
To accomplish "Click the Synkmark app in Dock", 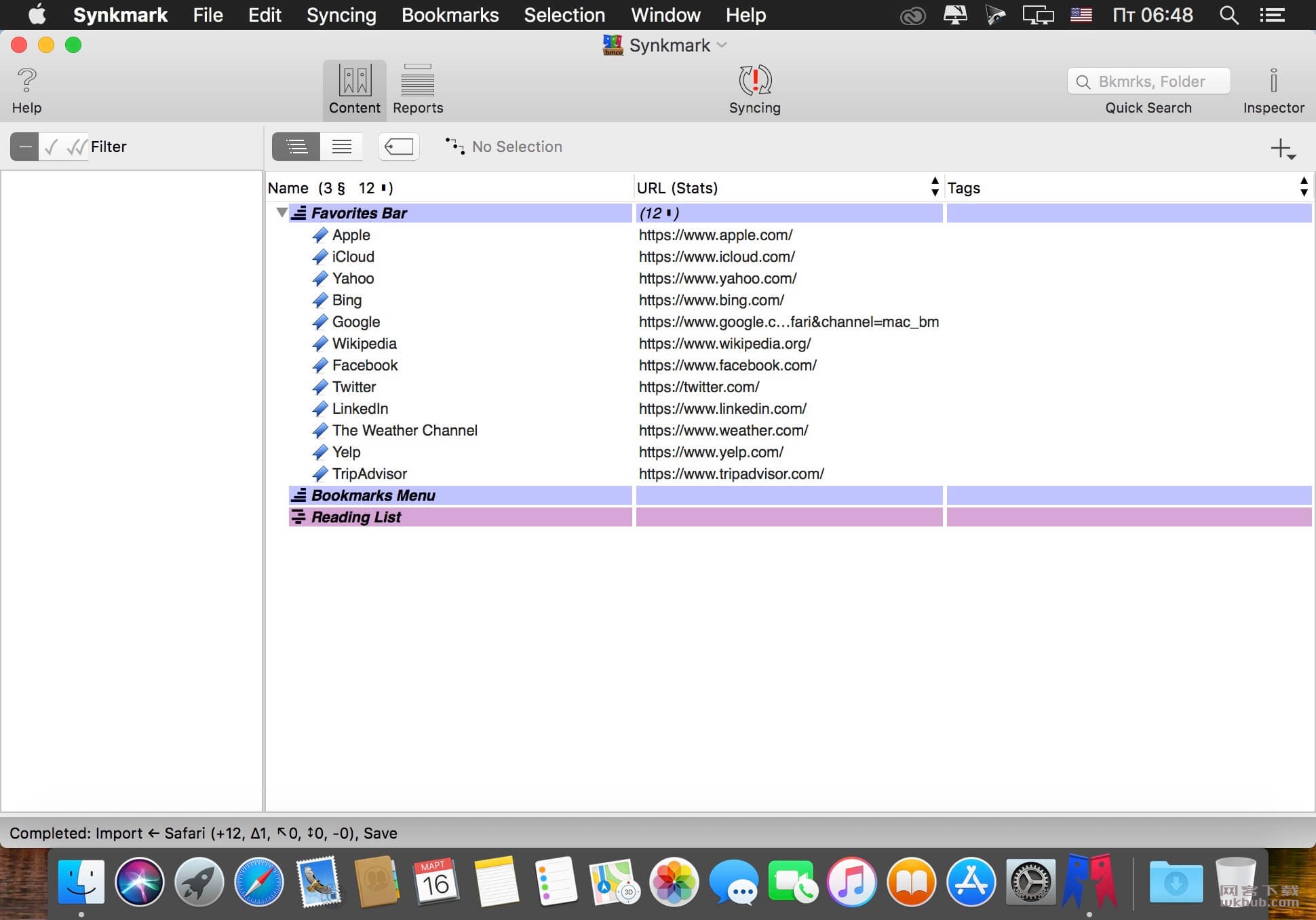I will (x=1090, y=881).
